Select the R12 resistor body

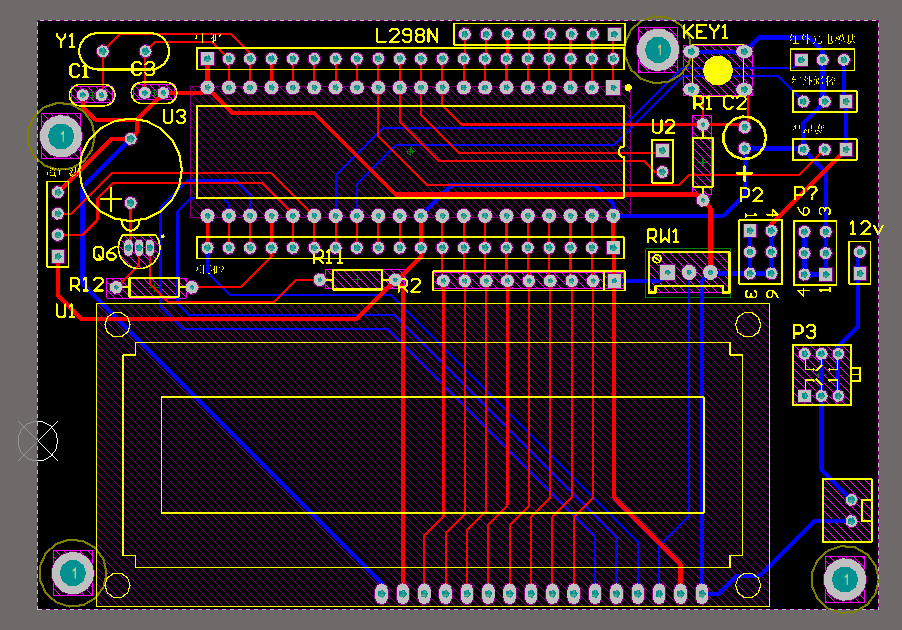click(154, 287)
